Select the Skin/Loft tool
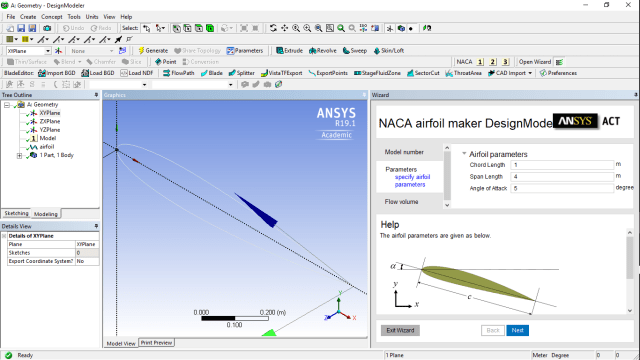 (388, 51)
